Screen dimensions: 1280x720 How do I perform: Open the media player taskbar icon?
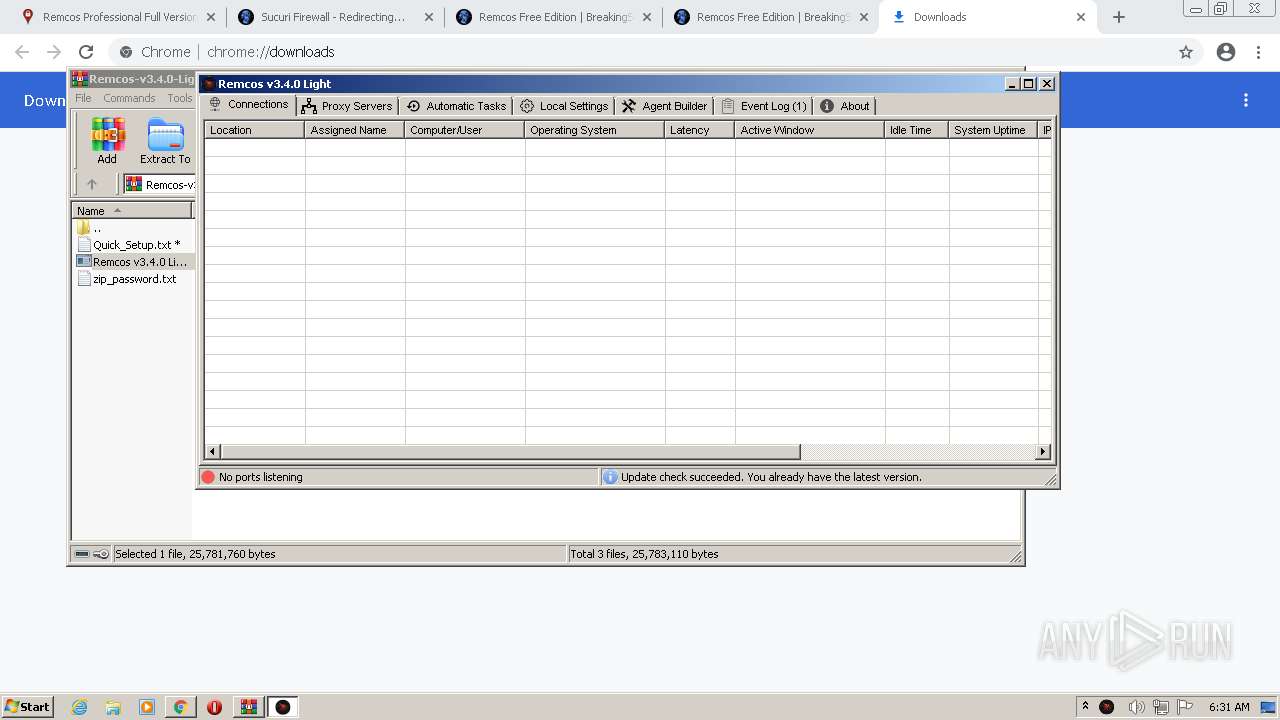tap(147, 707)
